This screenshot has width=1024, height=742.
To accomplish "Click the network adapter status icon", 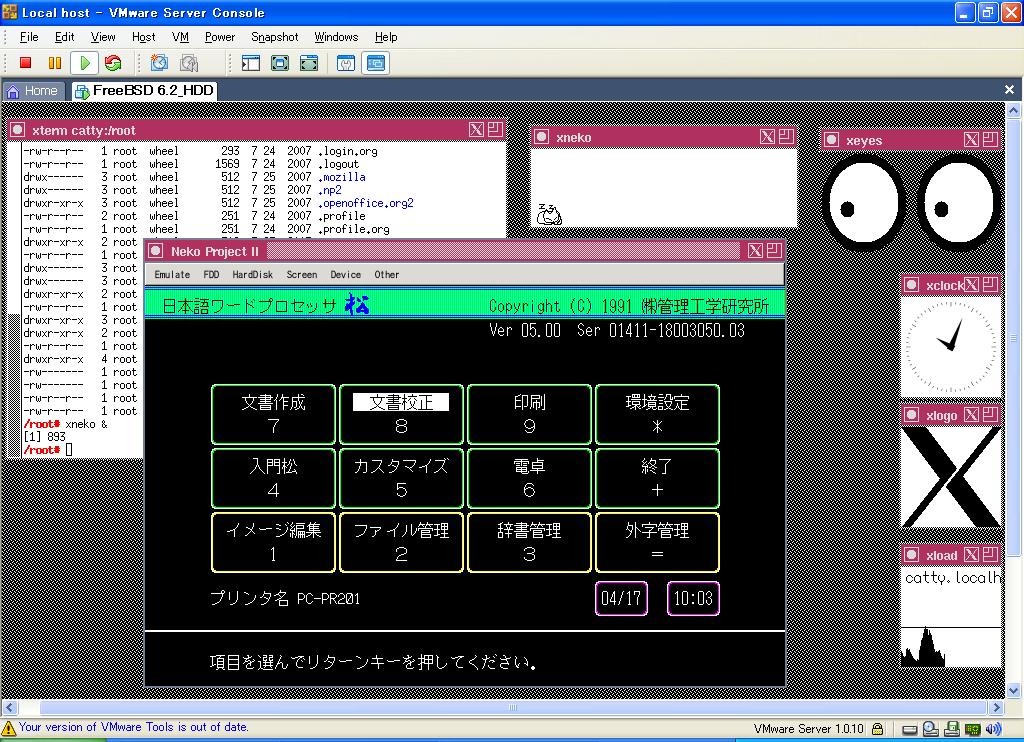I will pyautogui.click(x=972, y=729).
